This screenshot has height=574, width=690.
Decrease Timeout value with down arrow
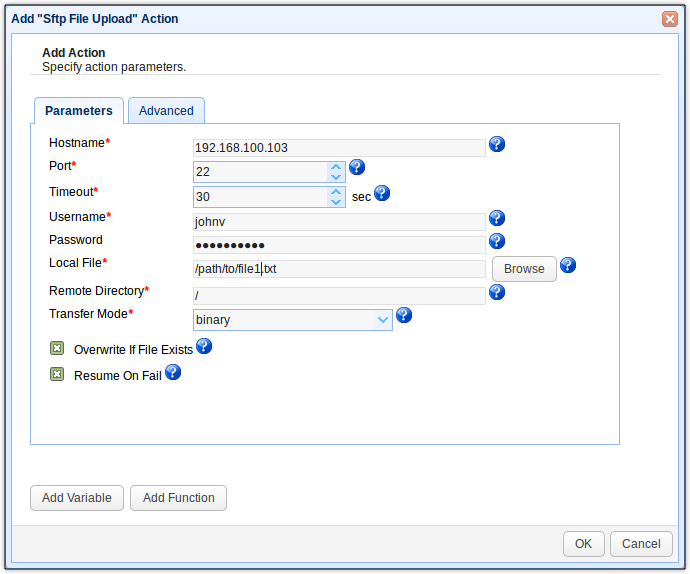tap(336, 202)
